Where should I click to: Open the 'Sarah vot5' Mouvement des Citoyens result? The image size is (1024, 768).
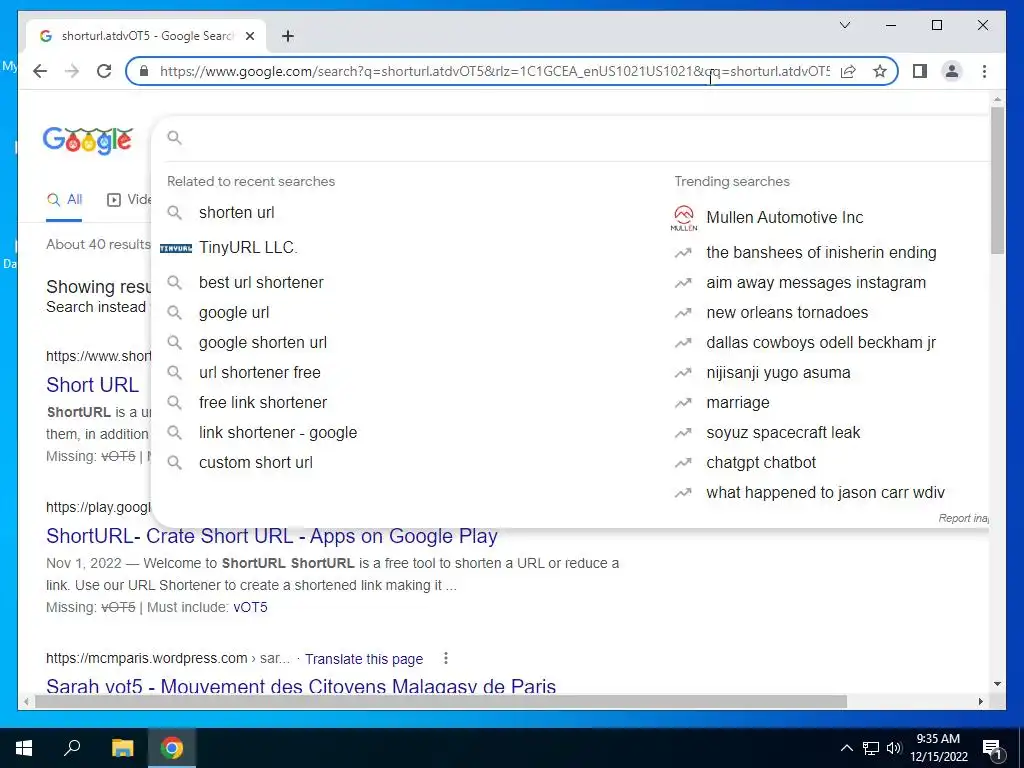pos(301,686)
